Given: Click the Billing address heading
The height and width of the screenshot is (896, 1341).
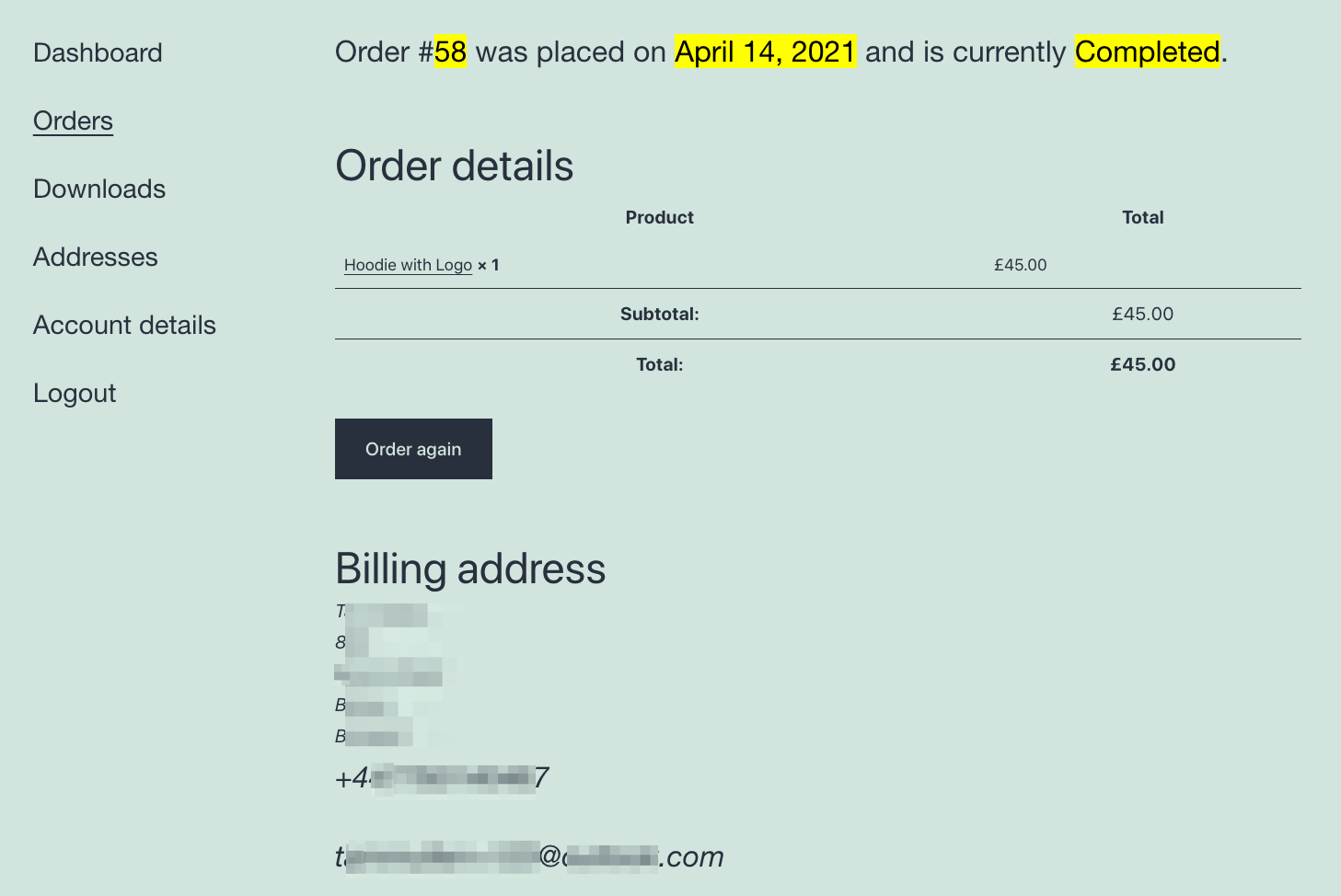Looking at the screenshot, I should click(470, 569).
